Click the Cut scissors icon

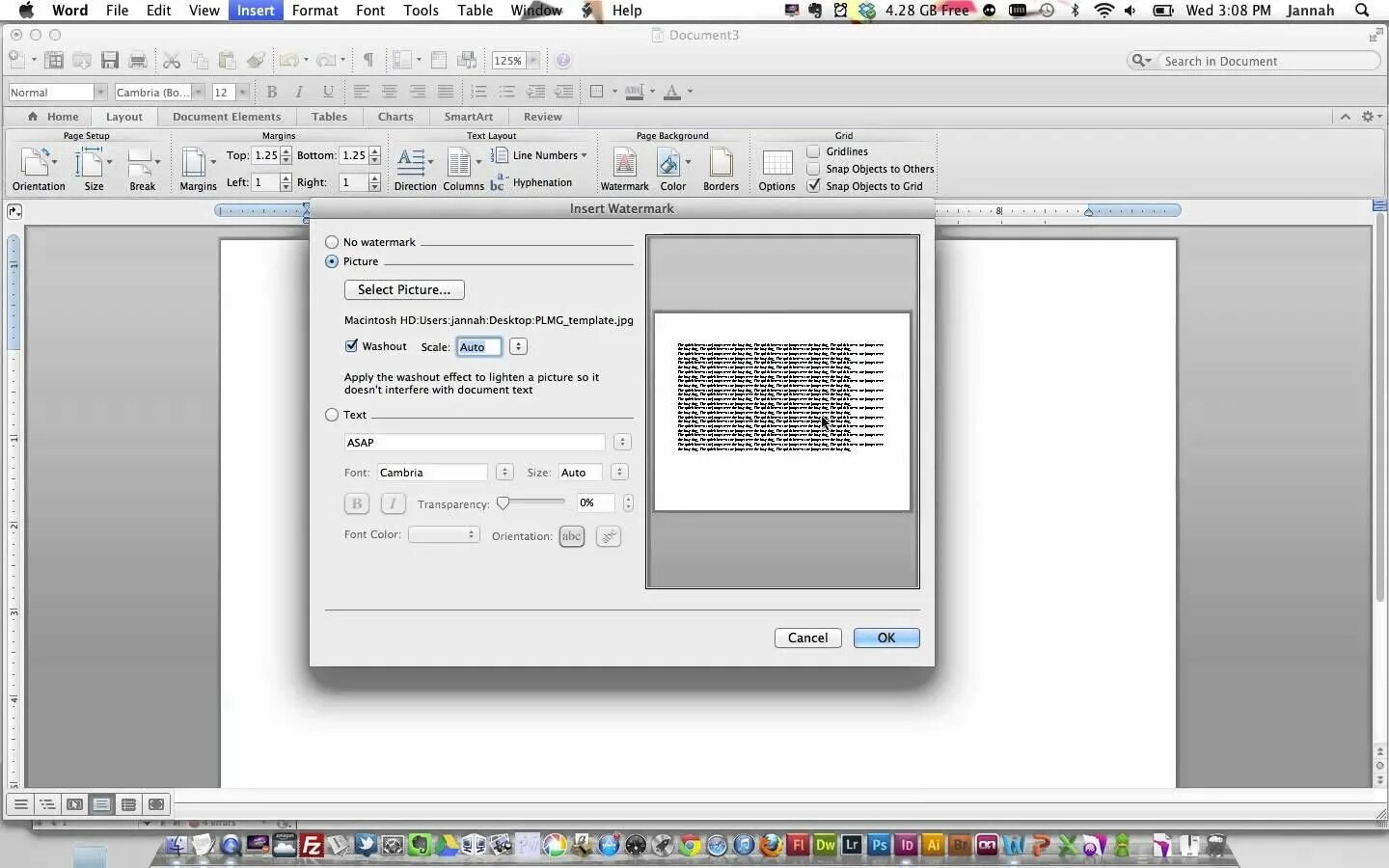pyautogui.click(x=172, y=61)
